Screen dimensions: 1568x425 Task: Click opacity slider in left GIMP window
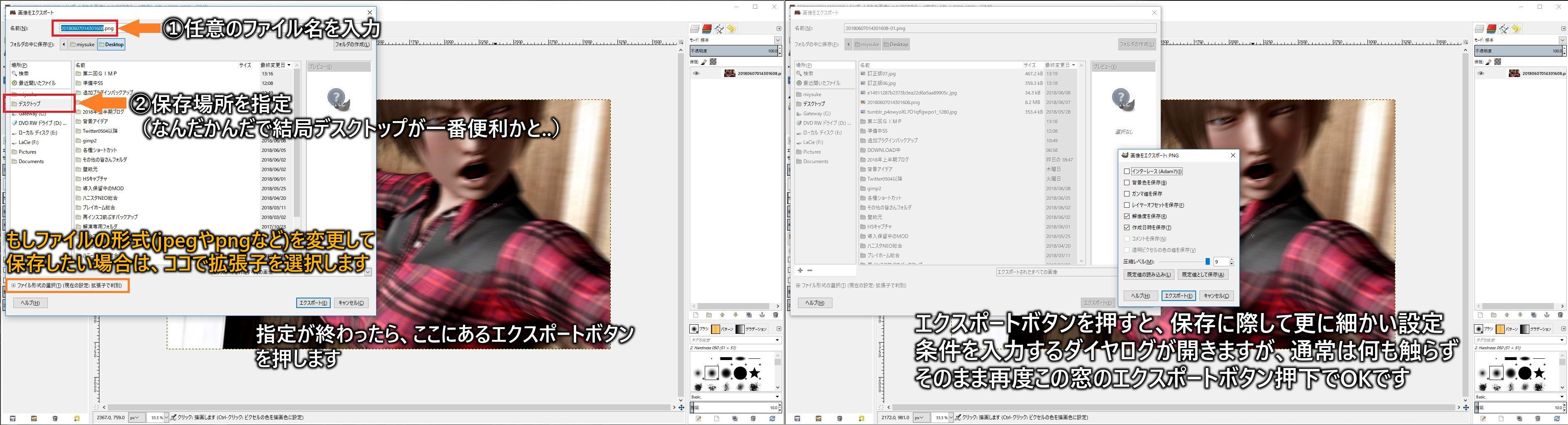735,51
